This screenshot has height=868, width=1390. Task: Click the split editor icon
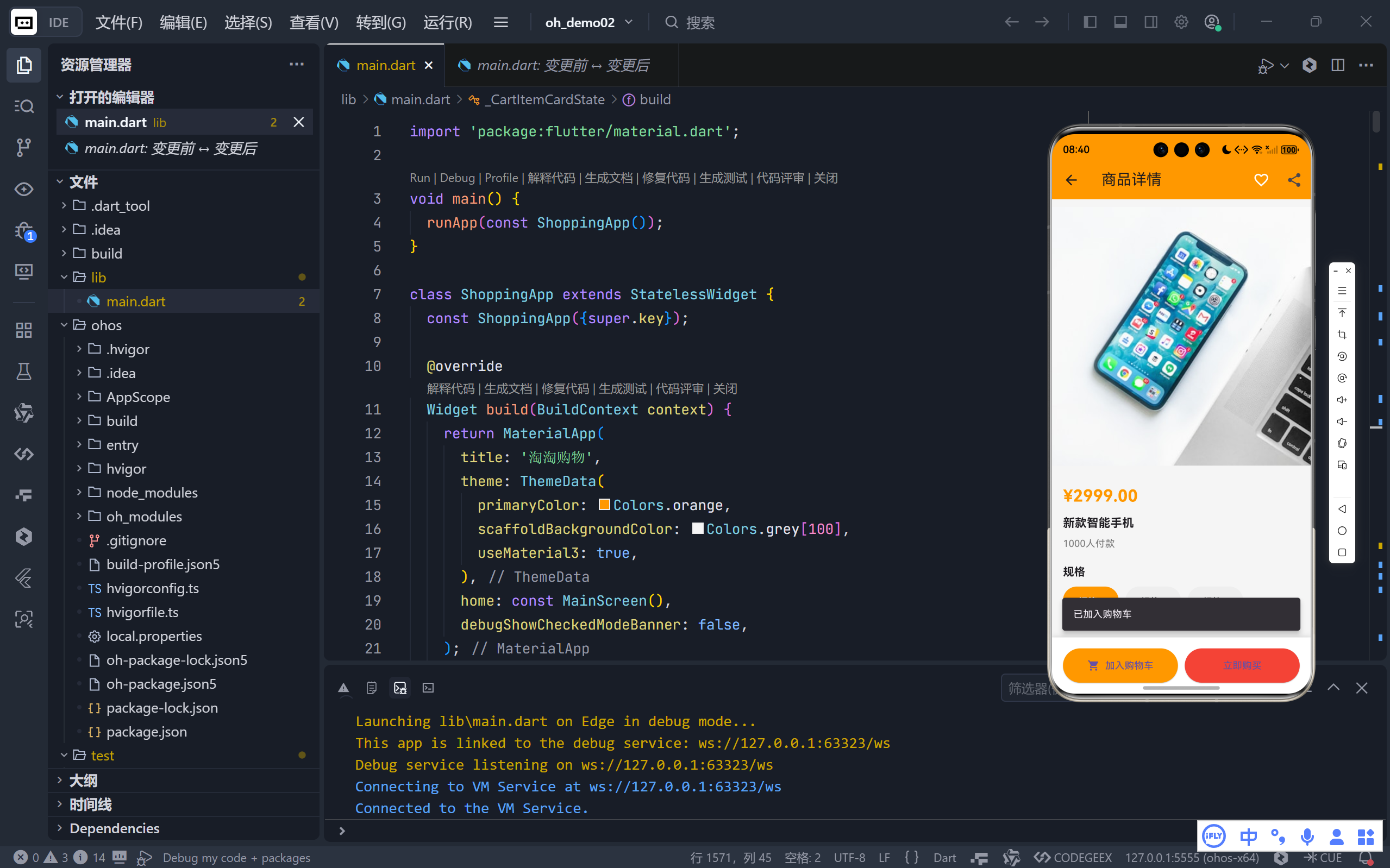1337,65
